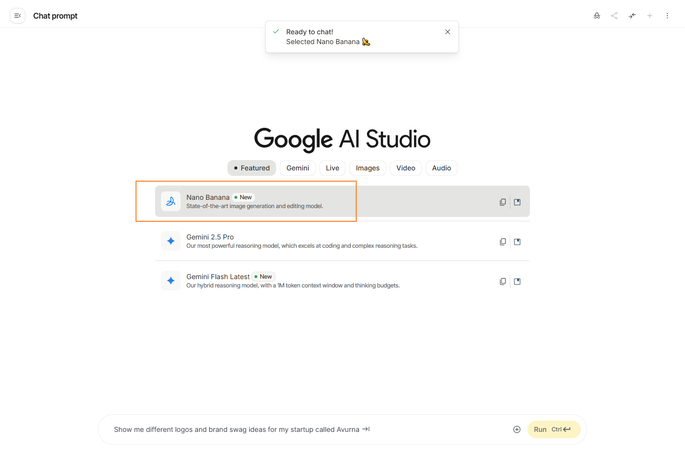Viewport: 685px width, 450px height.
Task: Switch to the Live models tab
Action: (332, 168)
